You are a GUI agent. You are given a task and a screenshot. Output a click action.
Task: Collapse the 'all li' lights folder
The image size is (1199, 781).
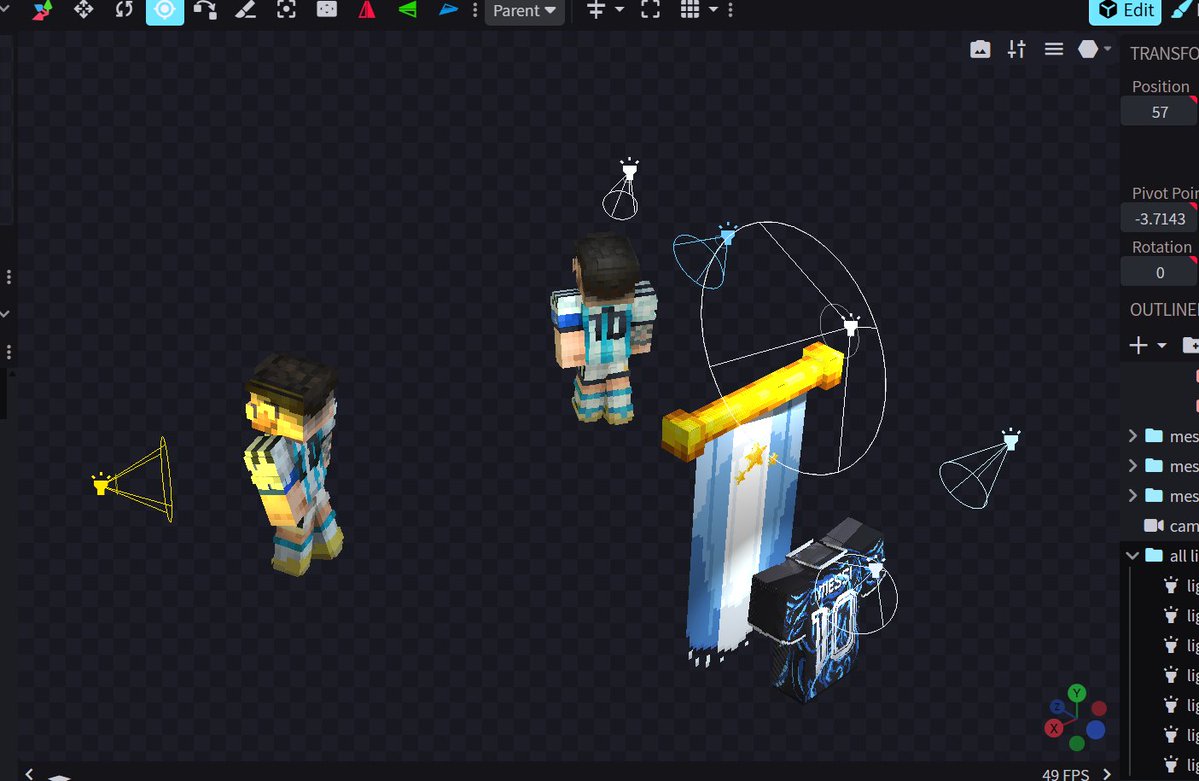tap(1132, 555)
